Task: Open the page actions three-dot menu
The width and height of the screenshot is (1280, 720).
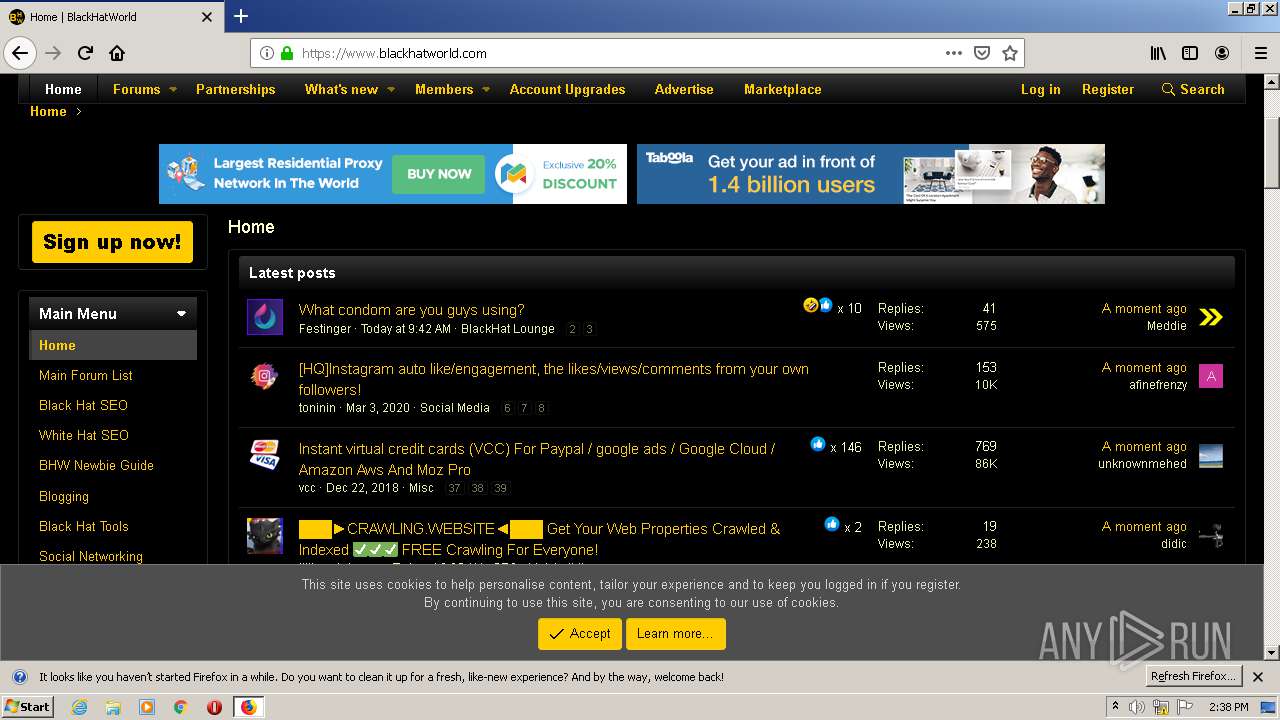Action: click(954, 53)
